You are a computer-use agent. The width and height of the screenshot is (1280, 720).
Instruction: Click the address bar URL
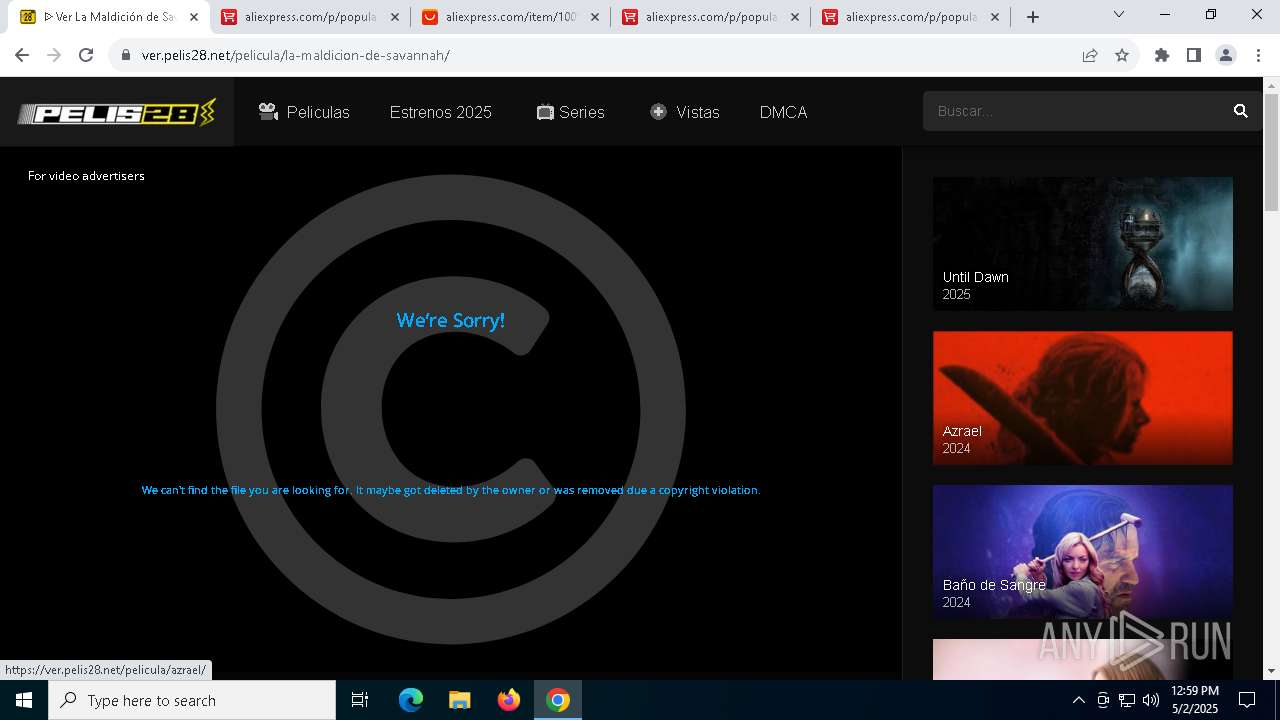coord(296,55)
